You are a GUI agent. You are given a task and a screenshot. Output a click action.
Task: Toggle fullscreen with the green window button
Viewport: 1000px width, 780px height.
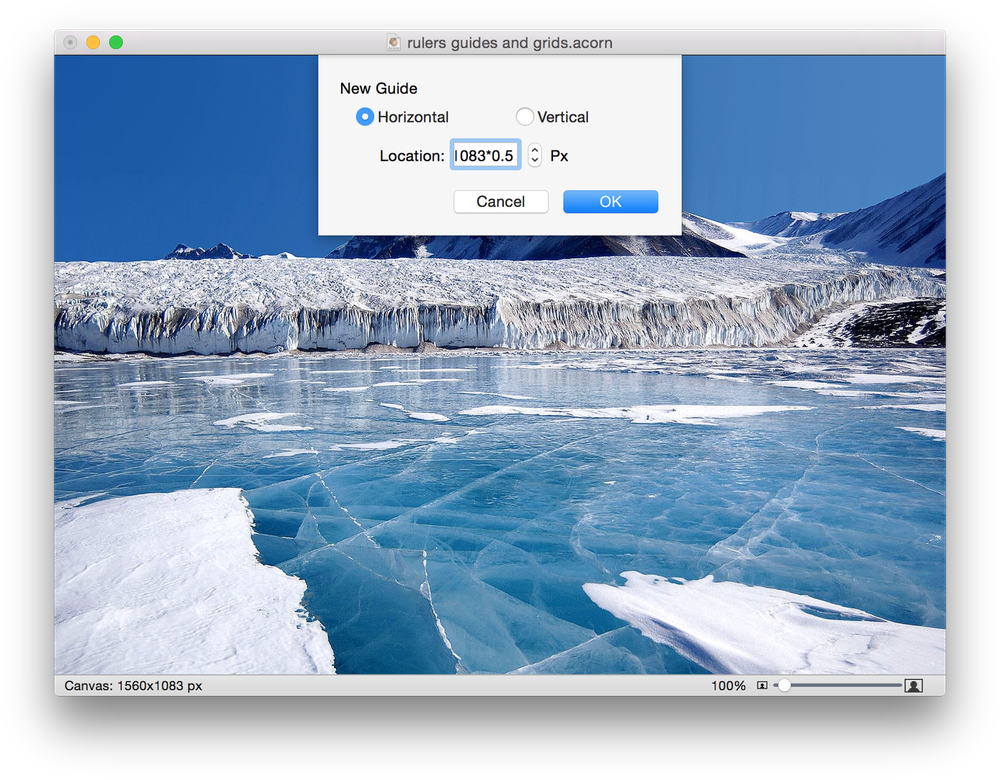point(116,42)
